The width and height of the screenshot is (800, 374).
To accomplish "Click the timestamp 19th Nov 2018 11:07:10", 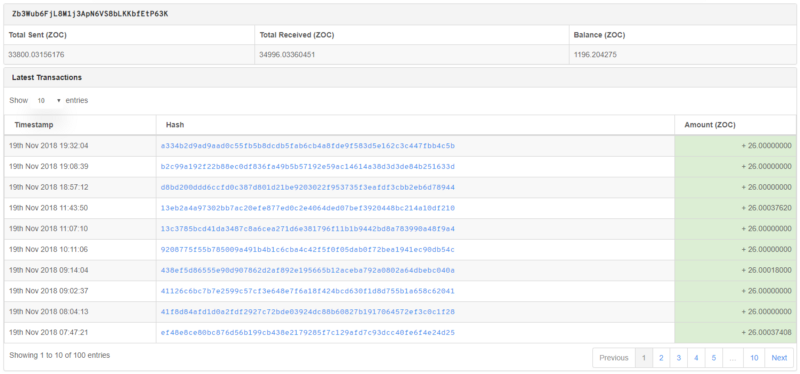I will [x=48, y=229].
